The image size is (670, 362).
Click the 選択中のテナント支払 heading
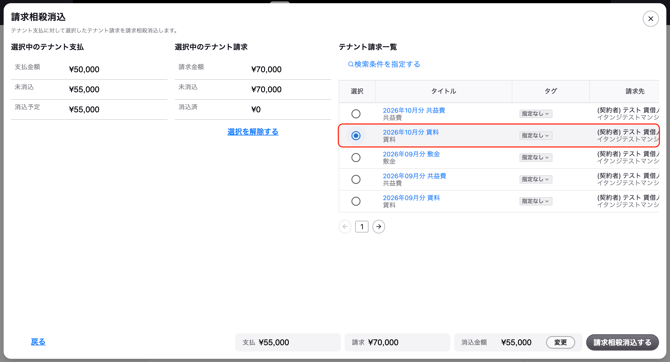(47, 47)
